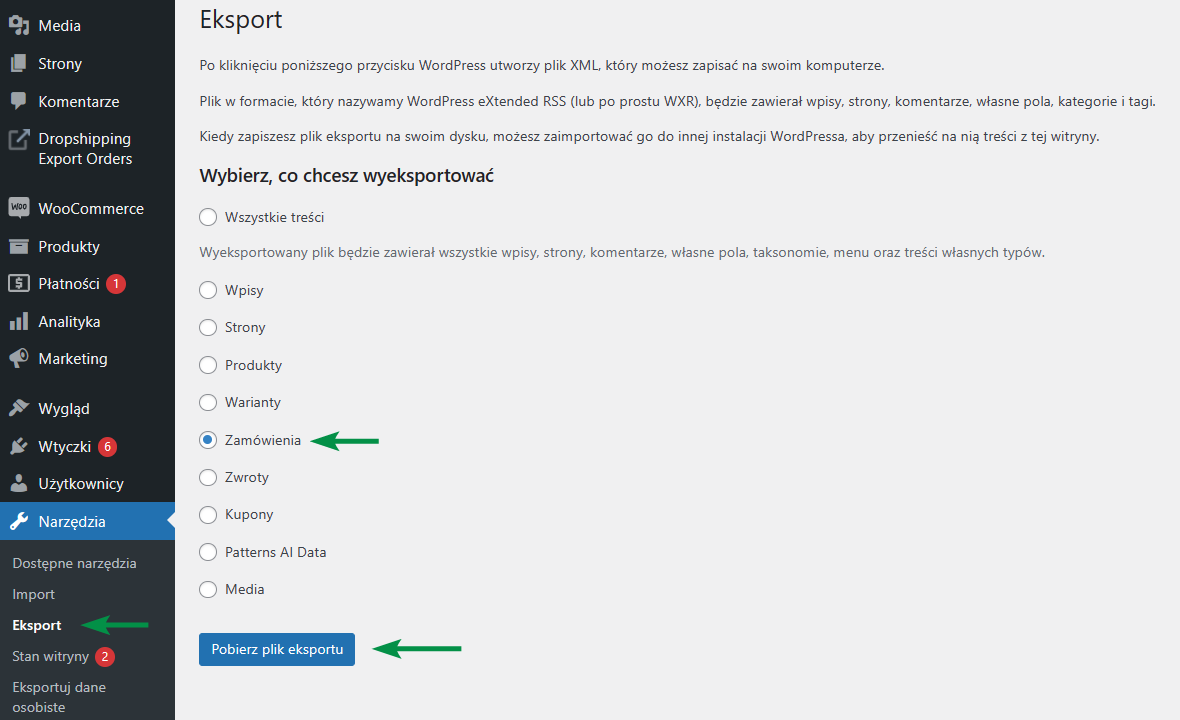Choose the Strony export radio option
Viewport: 1180px width, 720px height.
pos(208,327)
